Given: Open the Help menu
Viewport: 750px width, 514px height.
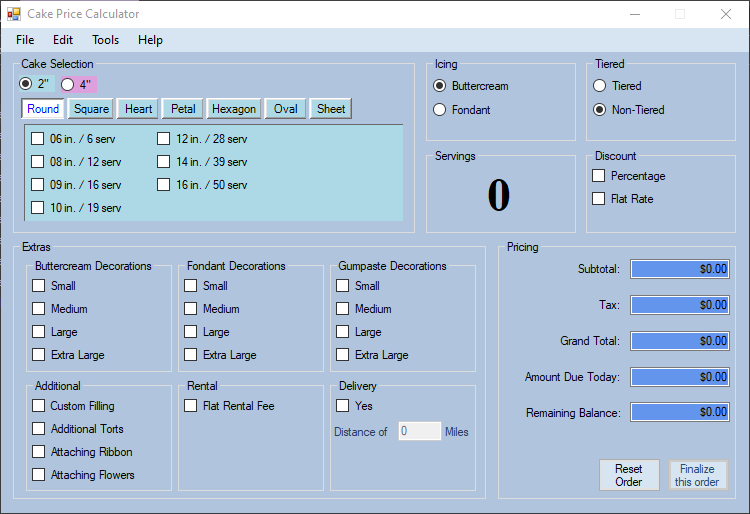Looking at the screenshot, I should tap(150, 40).
